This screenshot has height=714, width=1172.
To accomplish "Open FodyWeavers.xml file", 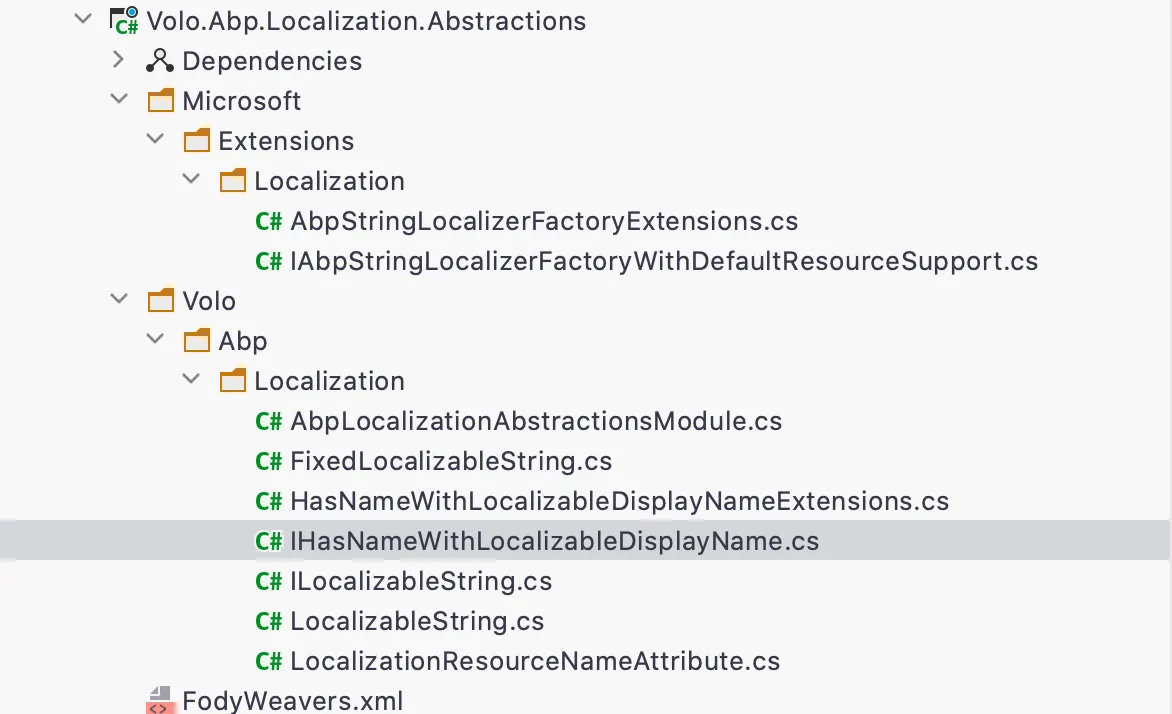I will tap(293, 701).
